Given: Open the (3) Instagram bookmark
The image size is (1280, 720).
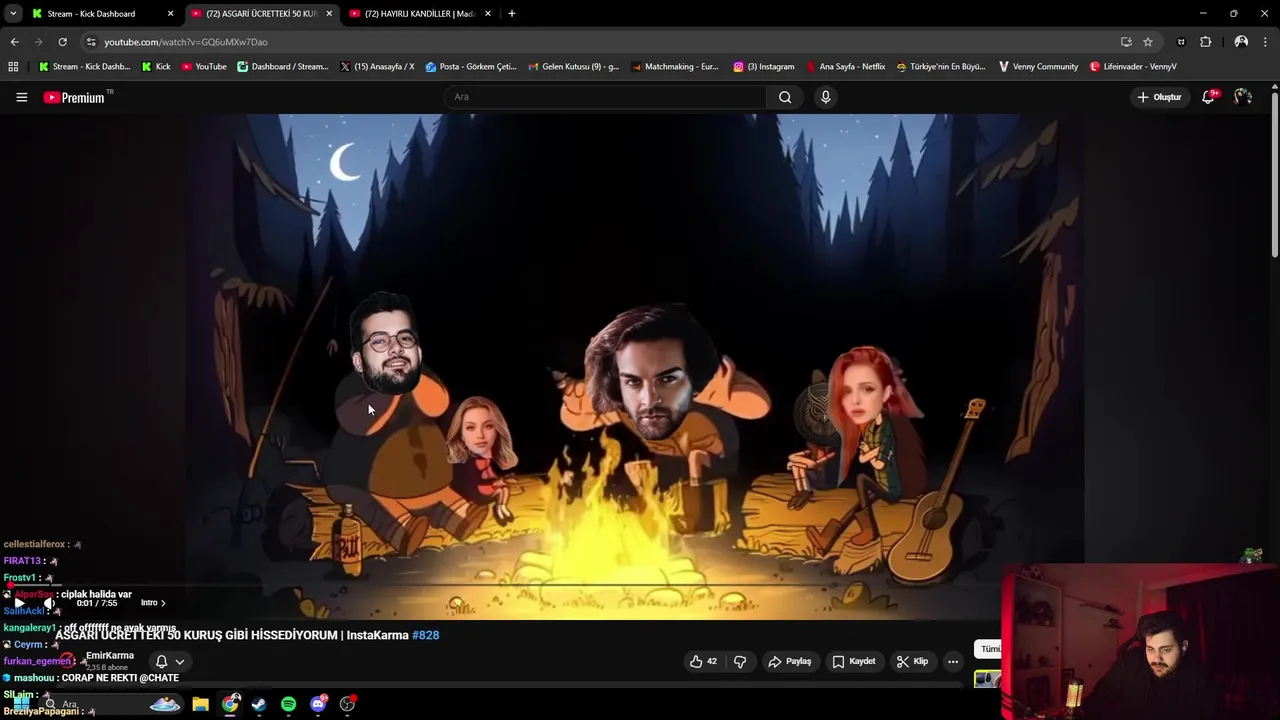Looking at the screenshot, I should (x=764, y=67).
